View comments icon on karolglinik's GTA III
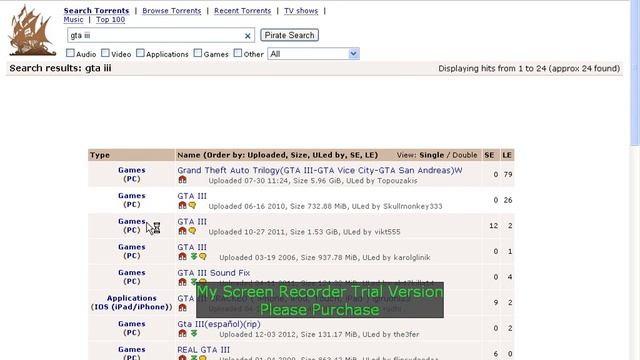 (x=203, y=257)
